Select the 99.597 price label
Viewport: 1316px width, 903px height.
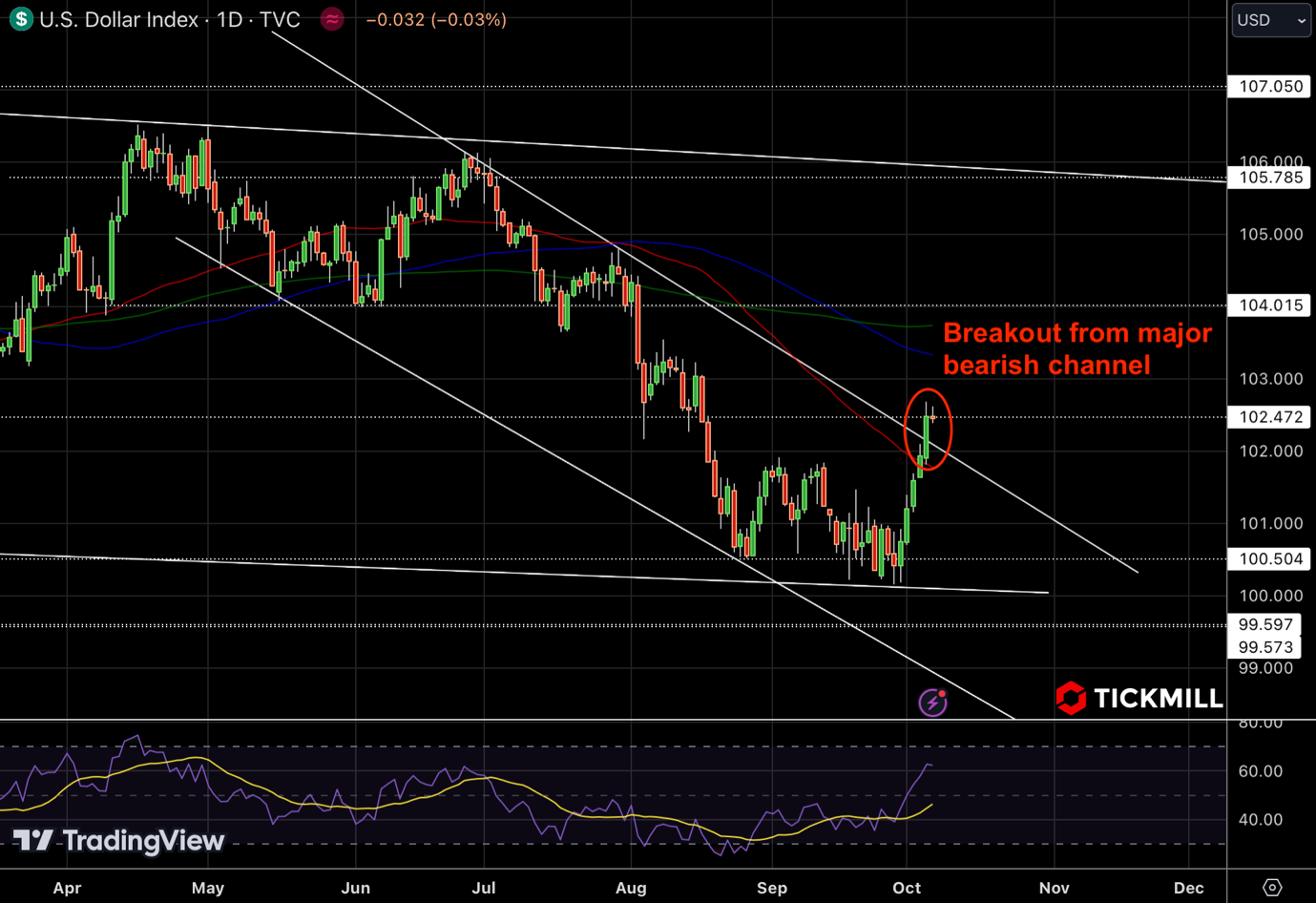[1265, 625]
